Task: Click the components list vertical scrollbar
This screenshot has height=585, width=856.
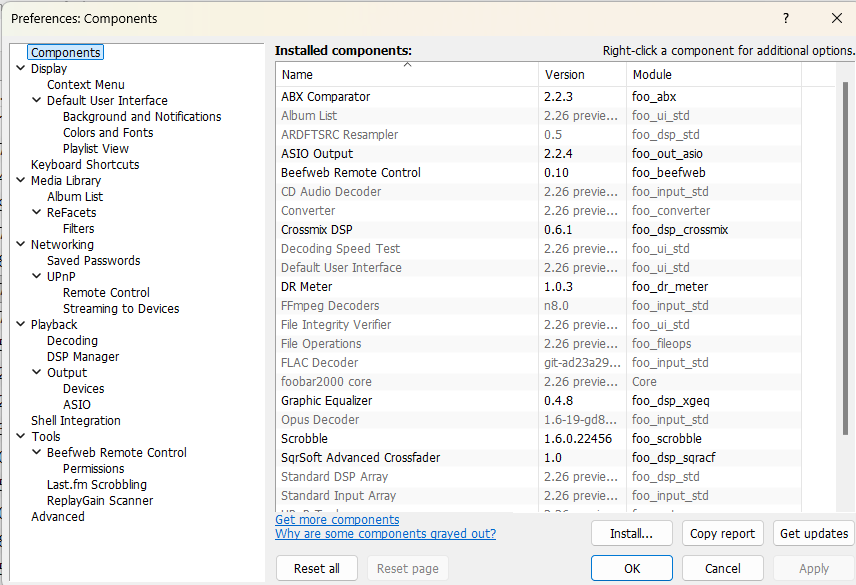Action: [845, 259]
